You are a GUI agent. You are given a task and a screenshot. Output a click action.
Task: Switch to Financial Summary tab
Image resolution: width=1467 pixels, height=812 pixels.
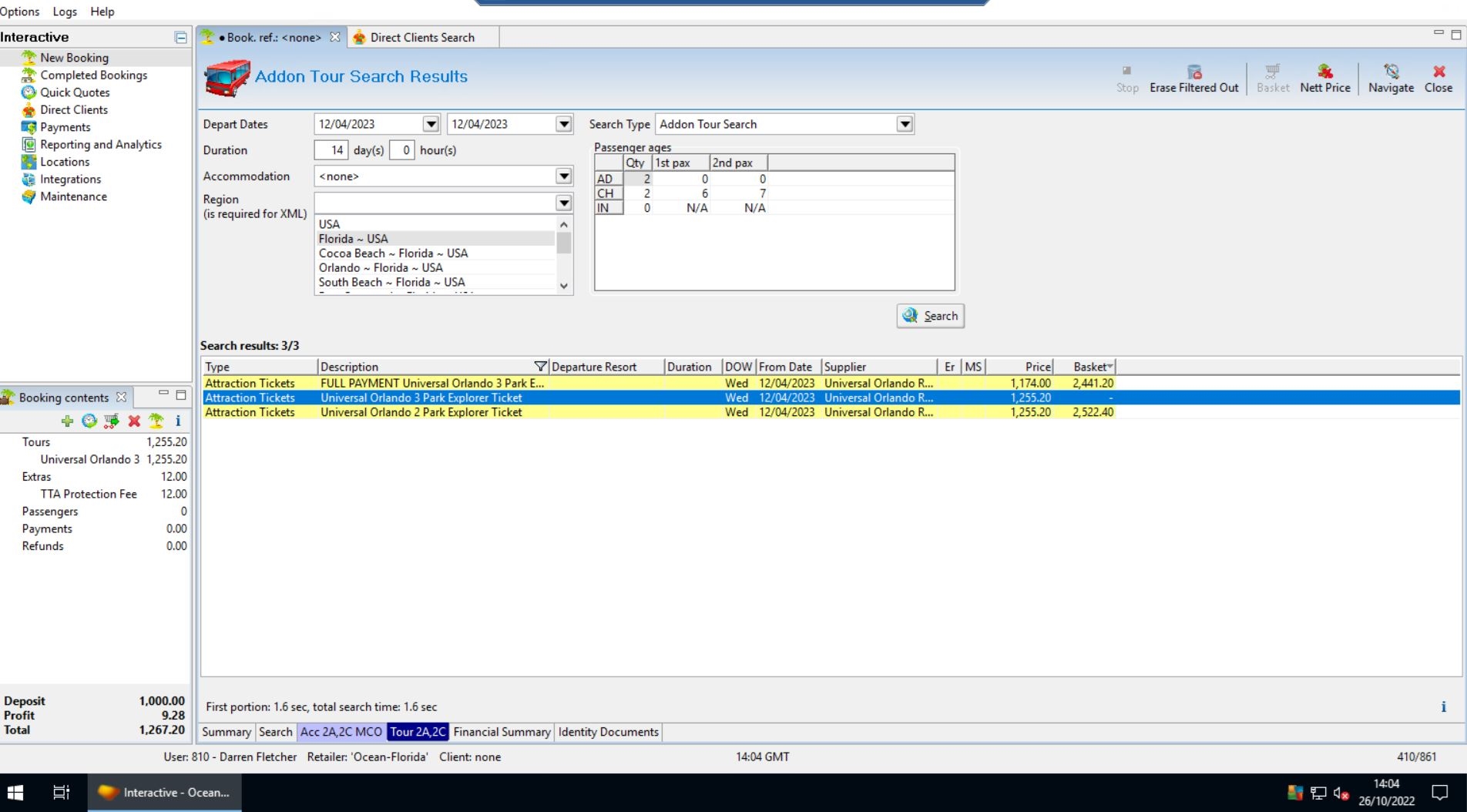tap(502, 732)
